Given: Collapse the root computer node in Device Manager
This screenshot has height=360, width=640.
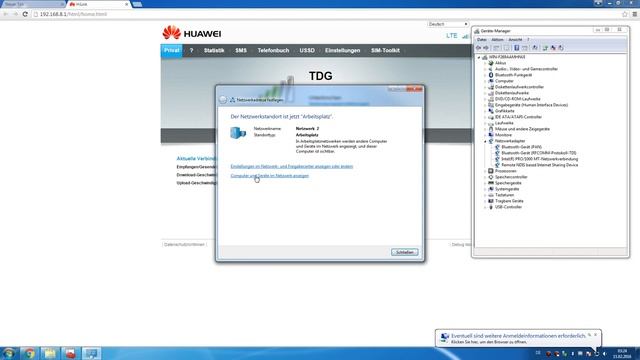Looking at the screenshot, I should coord(479,58).
